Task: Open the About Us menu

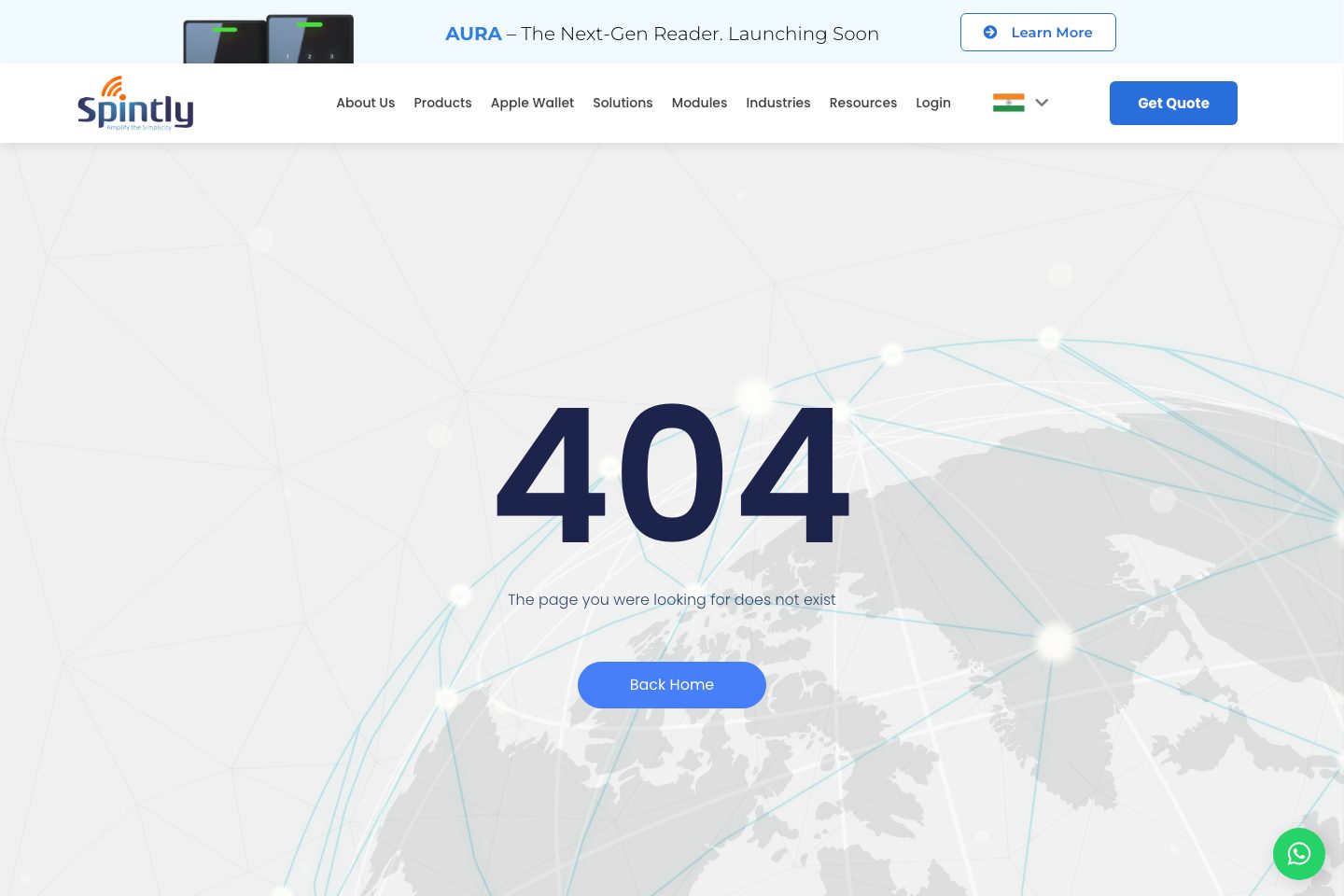Action: pyautogui.click(x=365, y=103)
